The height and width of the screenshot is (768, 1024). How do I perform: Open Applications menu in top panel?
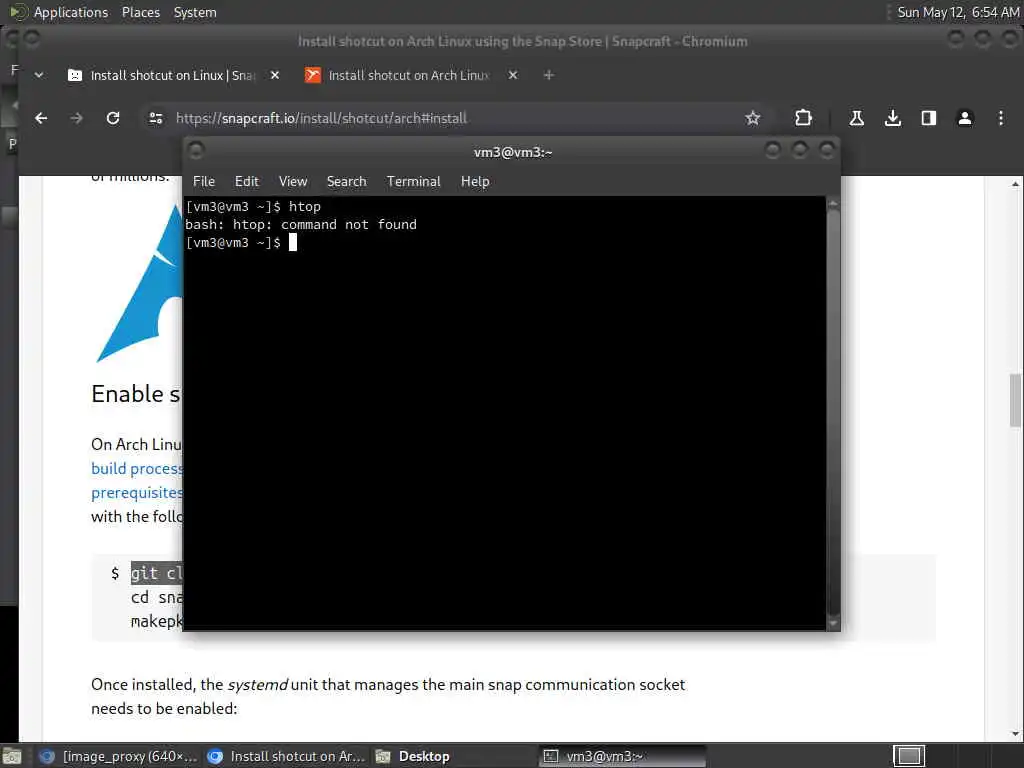click(x=71, y=12)
